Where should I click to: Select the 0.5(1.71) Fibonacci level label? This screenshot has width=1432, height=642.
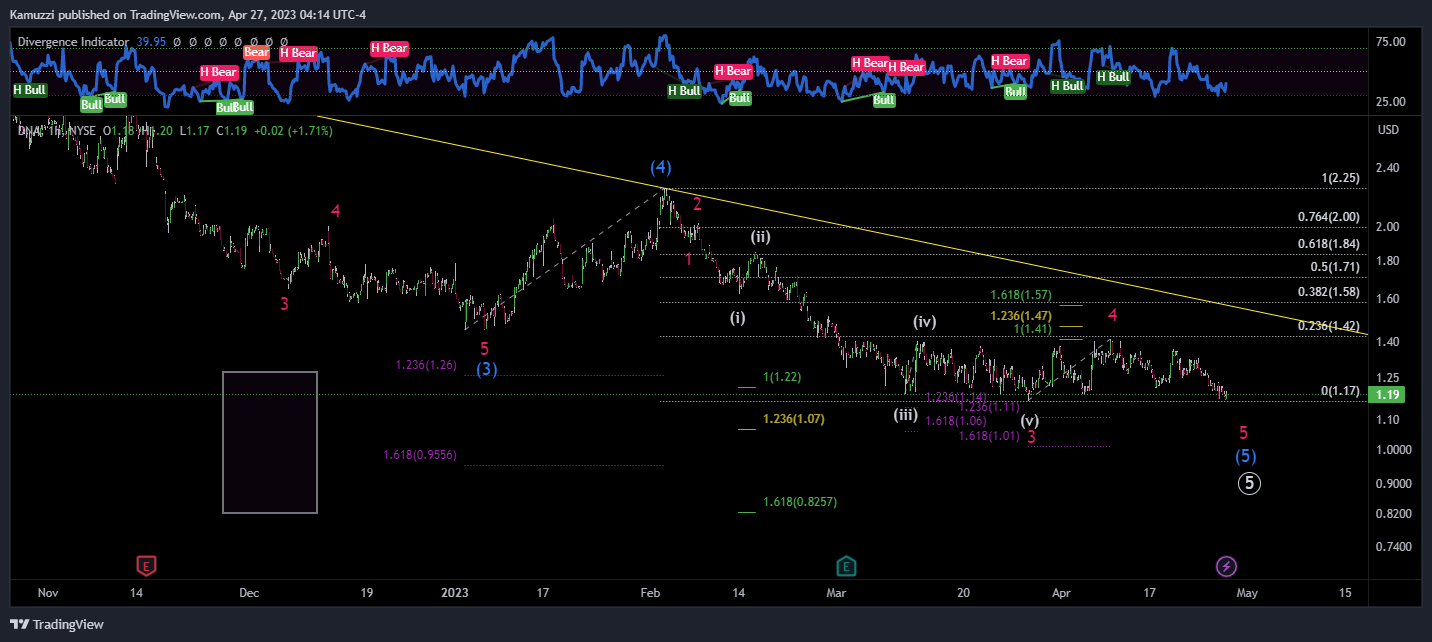tap(1335, 267)
